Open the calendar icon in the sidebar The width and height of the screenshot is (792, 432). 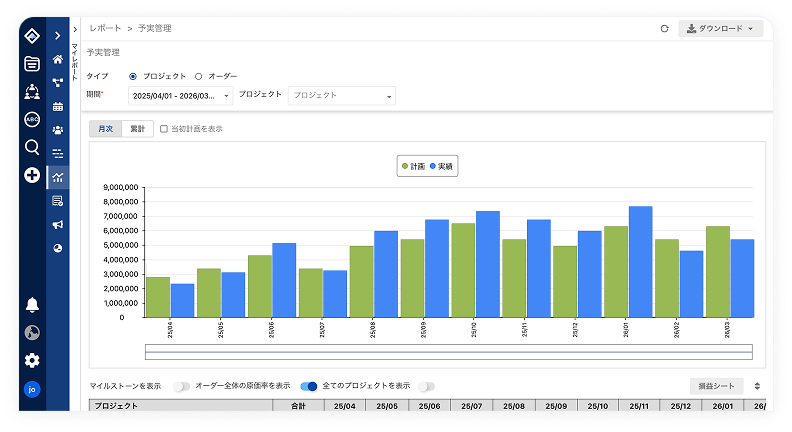click(58, 106)
